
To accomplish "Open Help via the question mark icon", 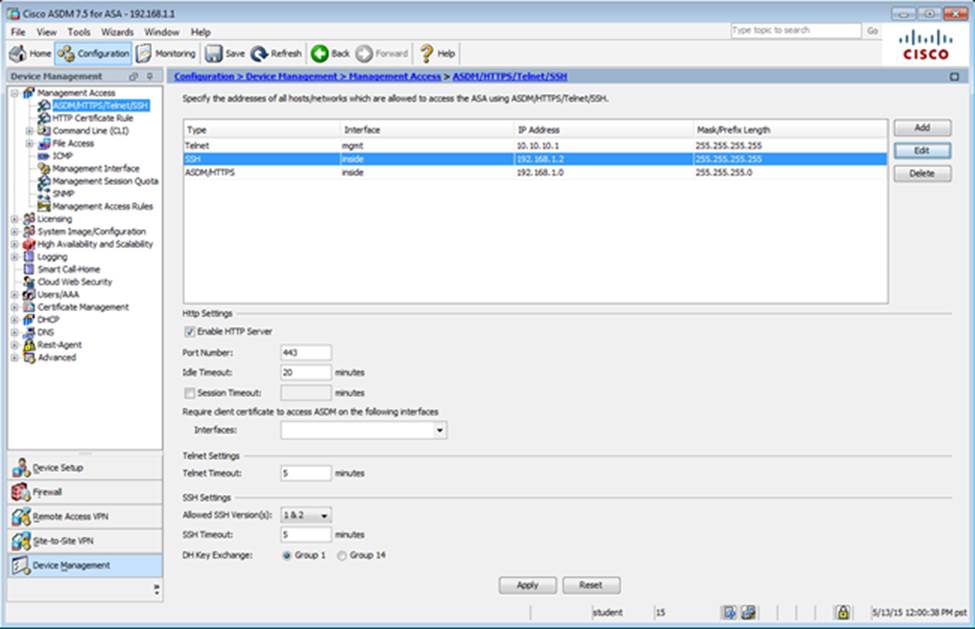I will 426,53.
